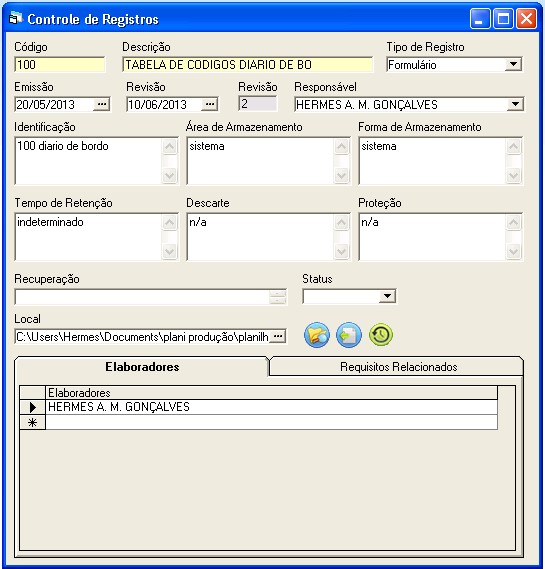This screenshot has height=569, width=545.
Task: Click the Local file path field
Action: tap(143, 337)
